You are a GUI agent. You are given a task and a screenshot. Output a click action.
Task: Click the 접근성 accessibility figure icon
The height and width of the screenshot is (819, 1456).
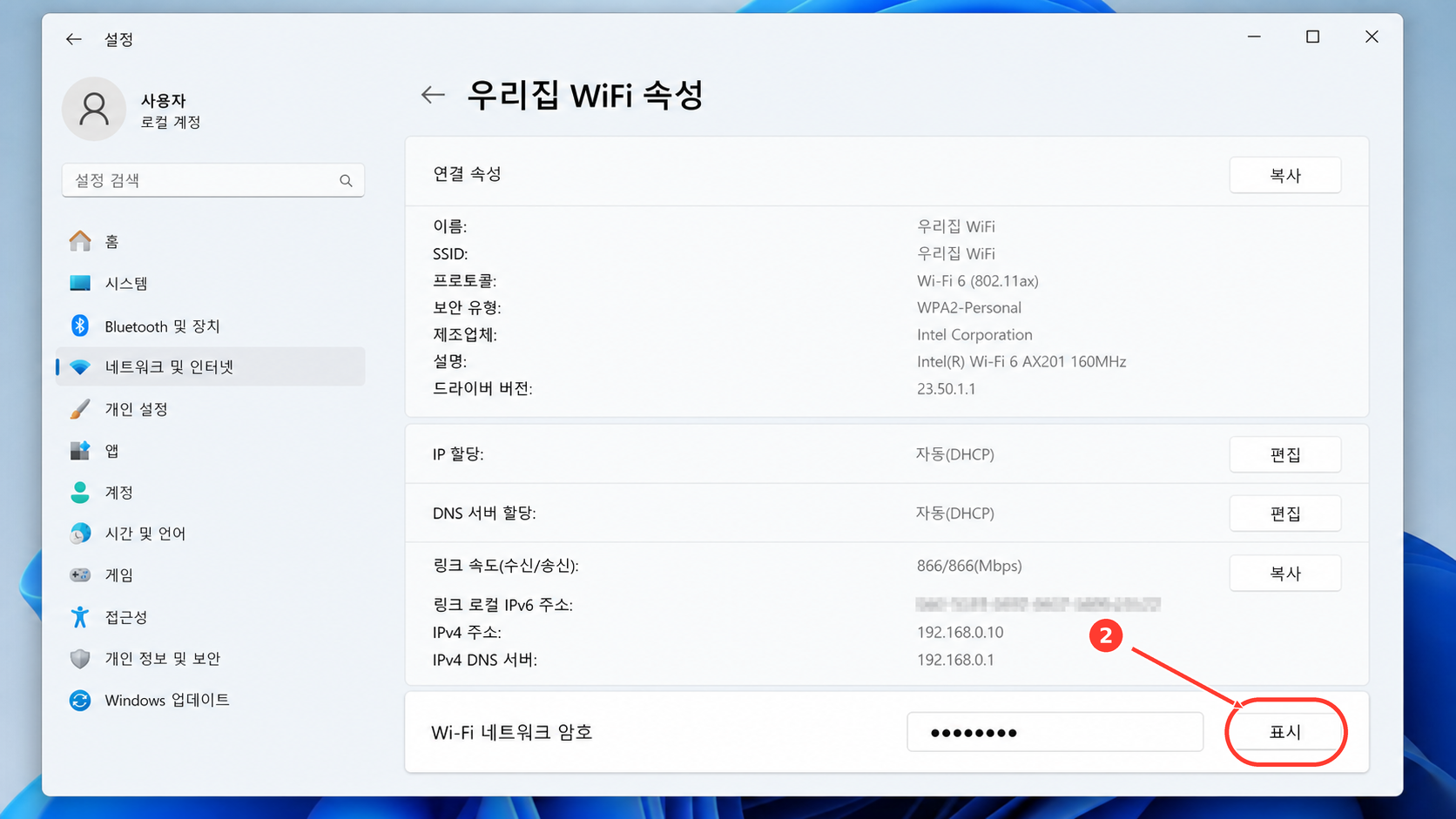[x=80, y=617]
